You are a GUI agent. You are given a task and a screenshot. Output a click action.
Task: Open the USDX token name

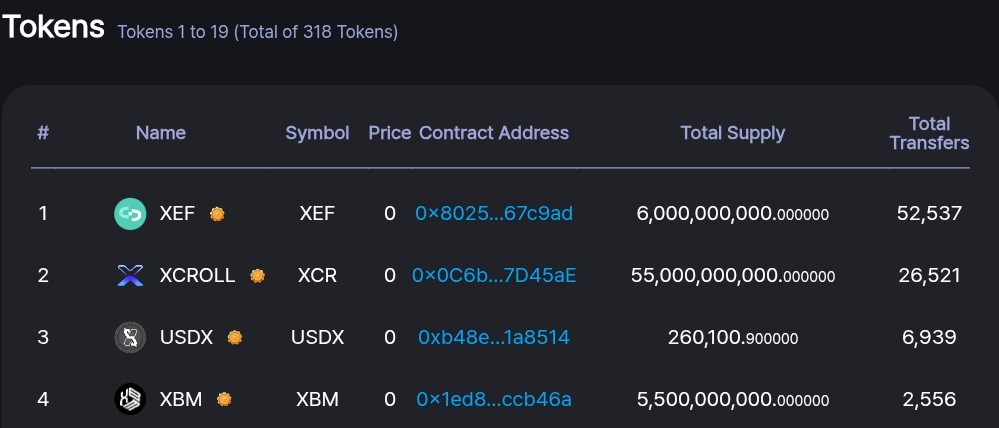[186, 337]
